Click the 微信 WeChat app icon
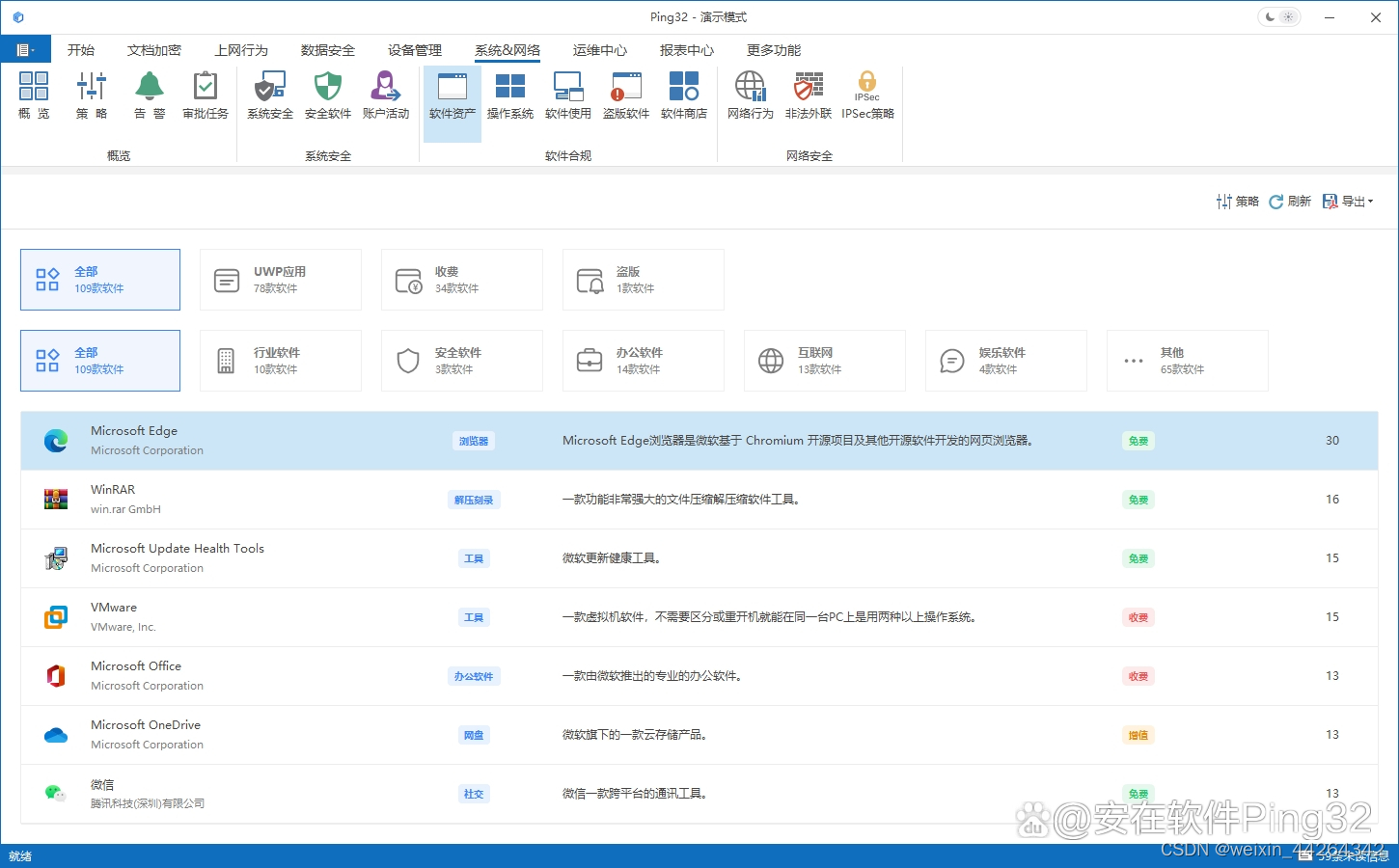The image size is (1399, 868). 56,794
